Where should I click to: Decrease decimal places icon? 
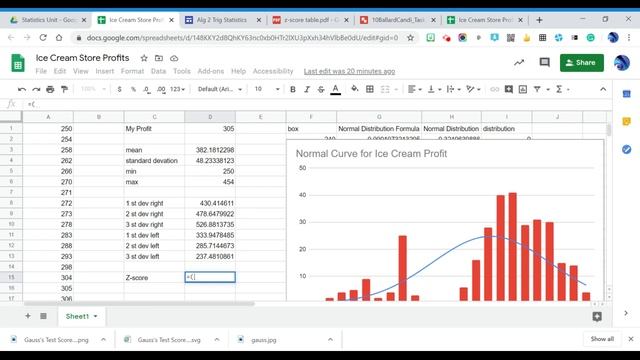[x=147, y=89]
